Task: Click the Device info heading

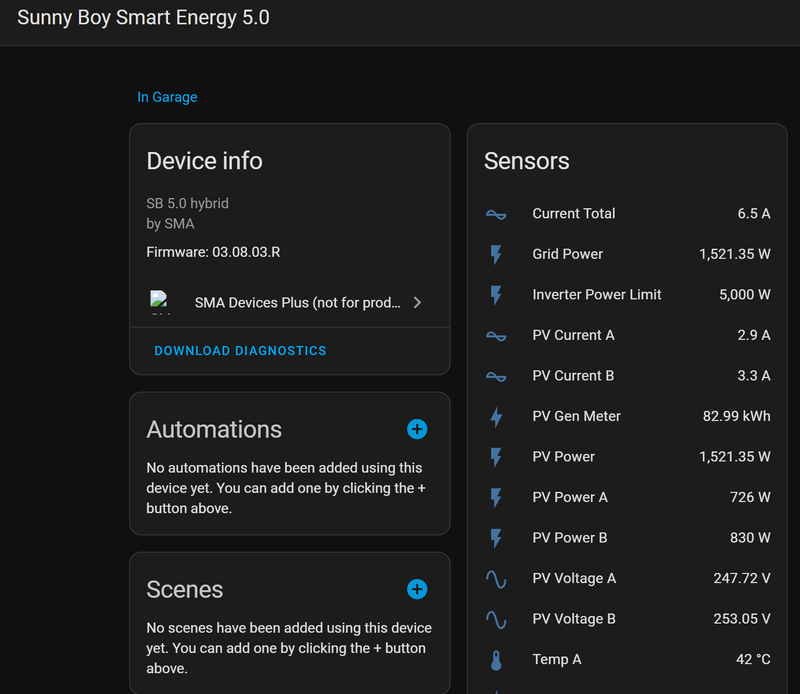Action: point(204,161)
